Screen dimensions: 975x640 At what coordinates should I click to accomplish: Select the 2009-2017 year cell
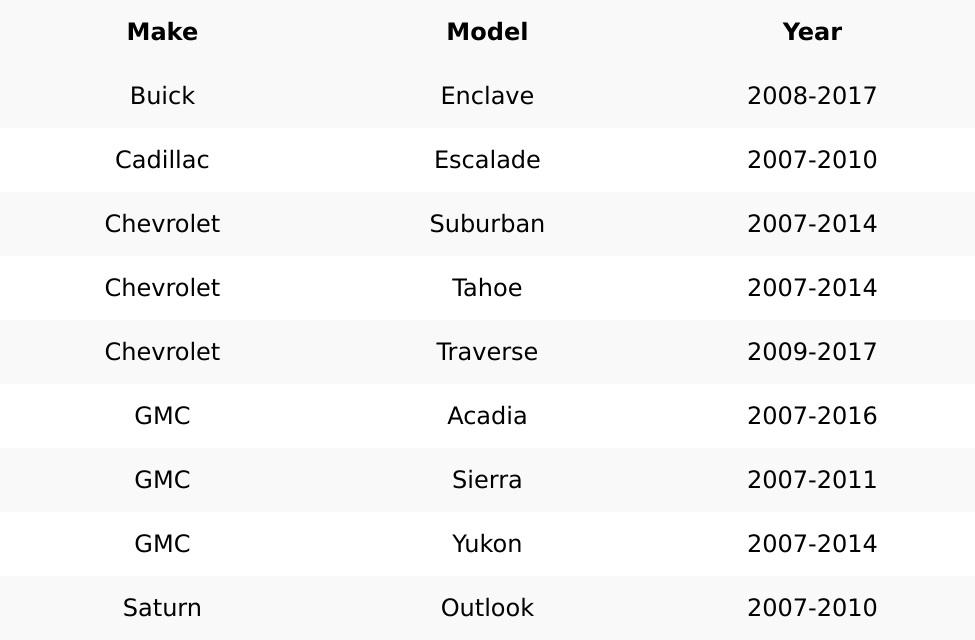[x=812, y=352]
